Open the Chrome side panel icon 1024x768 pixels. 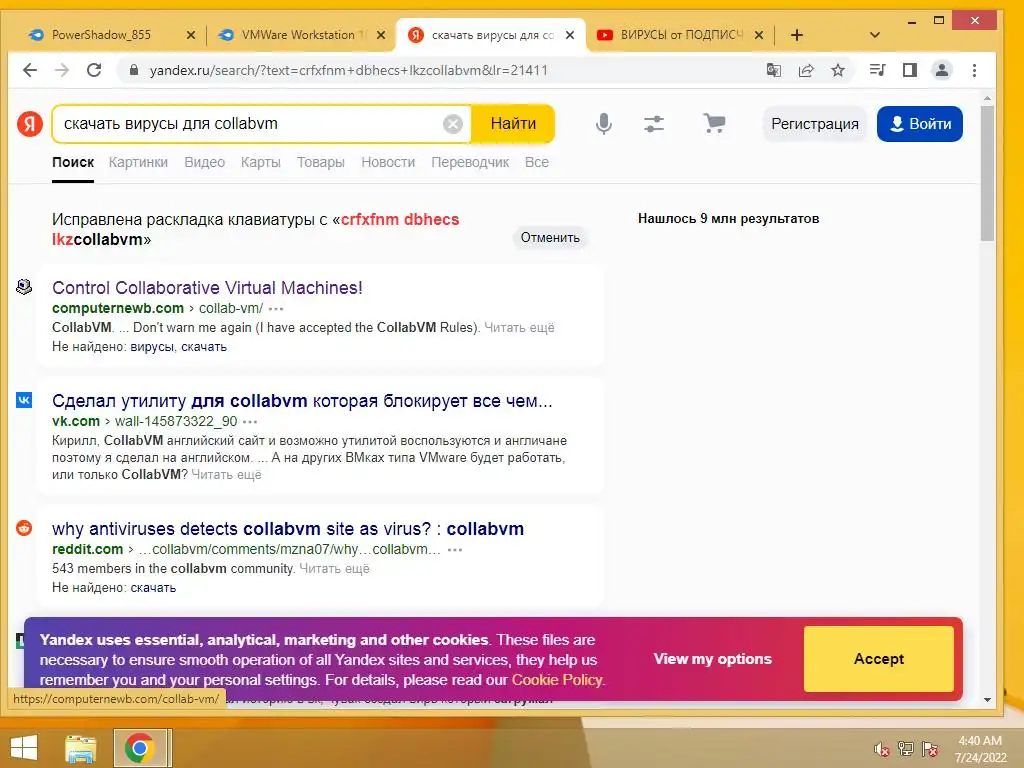[x=910, y=70]
